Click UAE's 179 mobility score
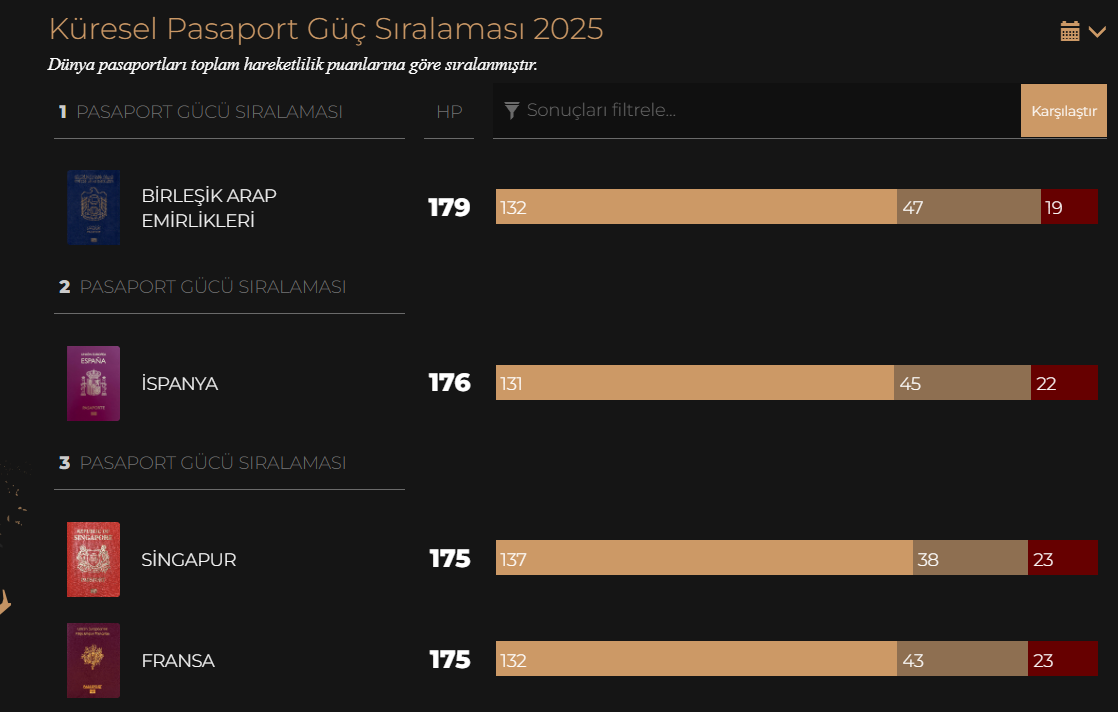This screenshot has width=1118, height=712. point(449,208)
